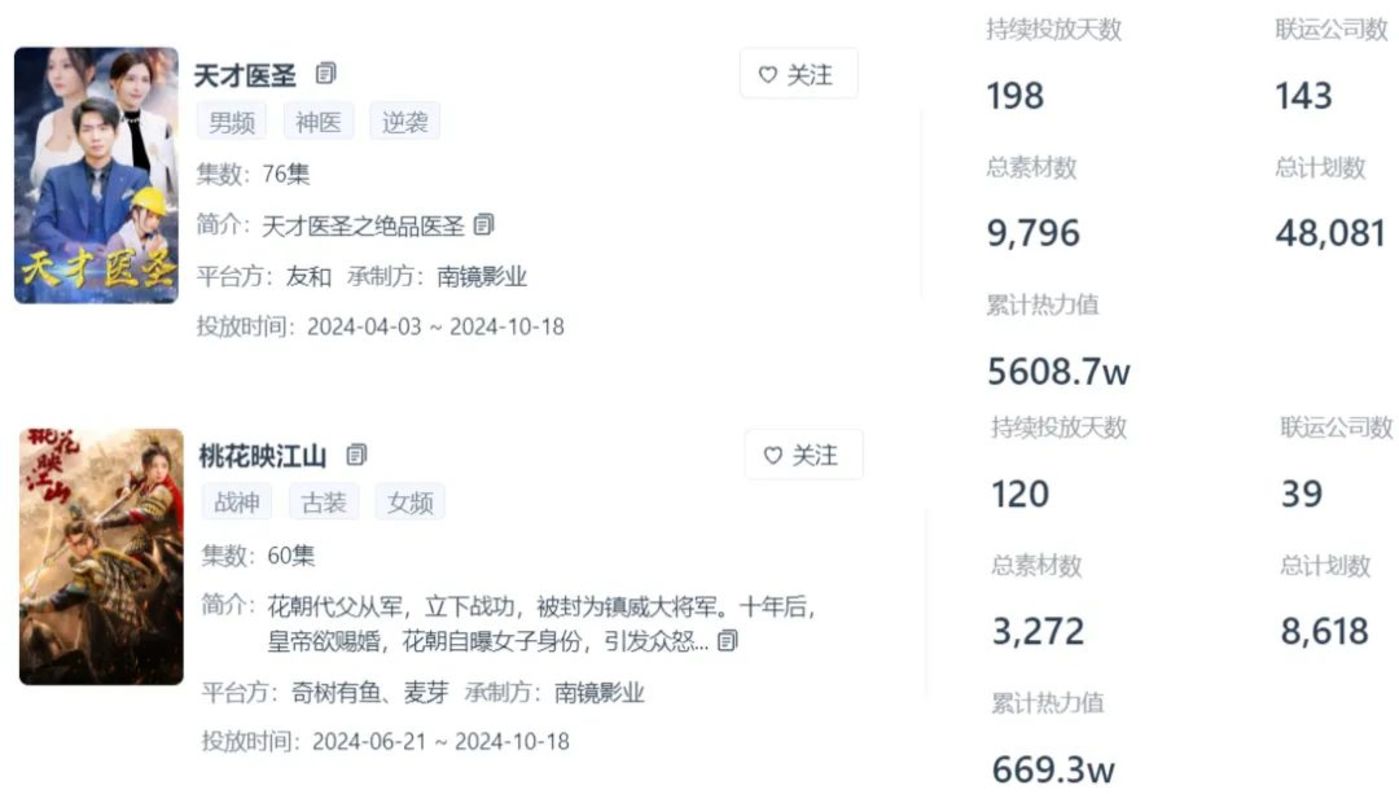This screenshot has height=794, width=1399.
Task: Select the 女频 tag
Action: pos(410,502)
